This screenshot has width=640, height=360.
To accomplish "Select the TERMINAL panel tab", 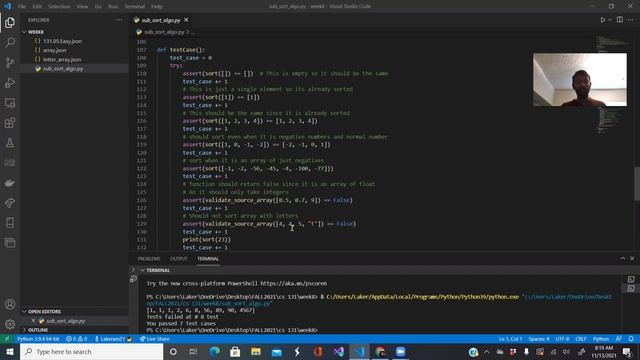I will [x=208, y=259].
